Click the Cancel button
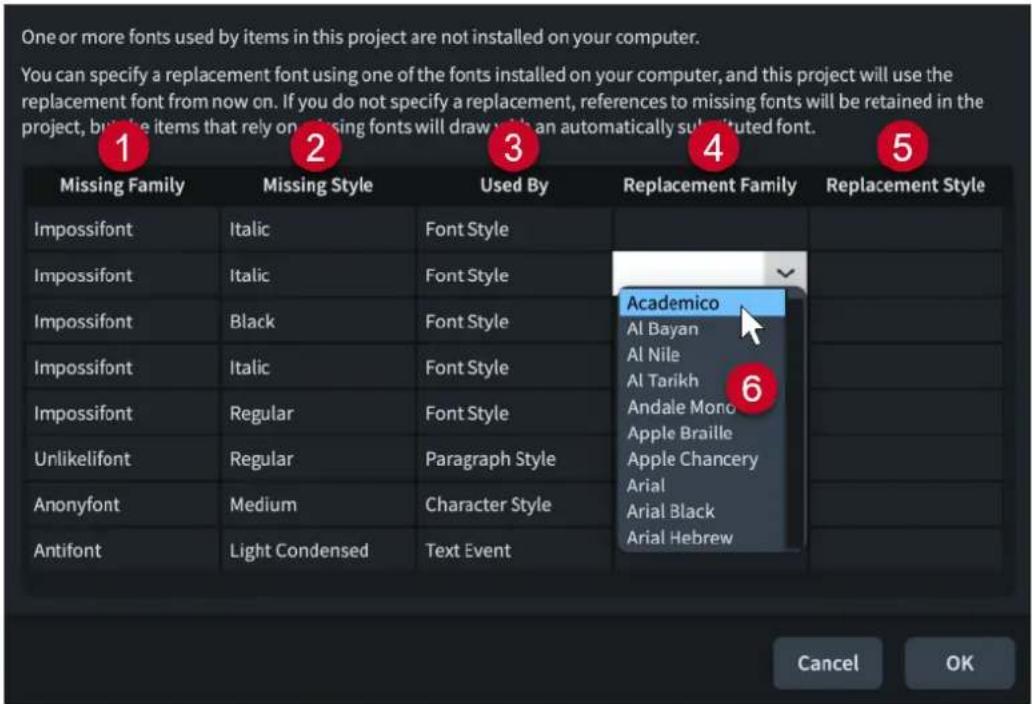 click(827, 663)
